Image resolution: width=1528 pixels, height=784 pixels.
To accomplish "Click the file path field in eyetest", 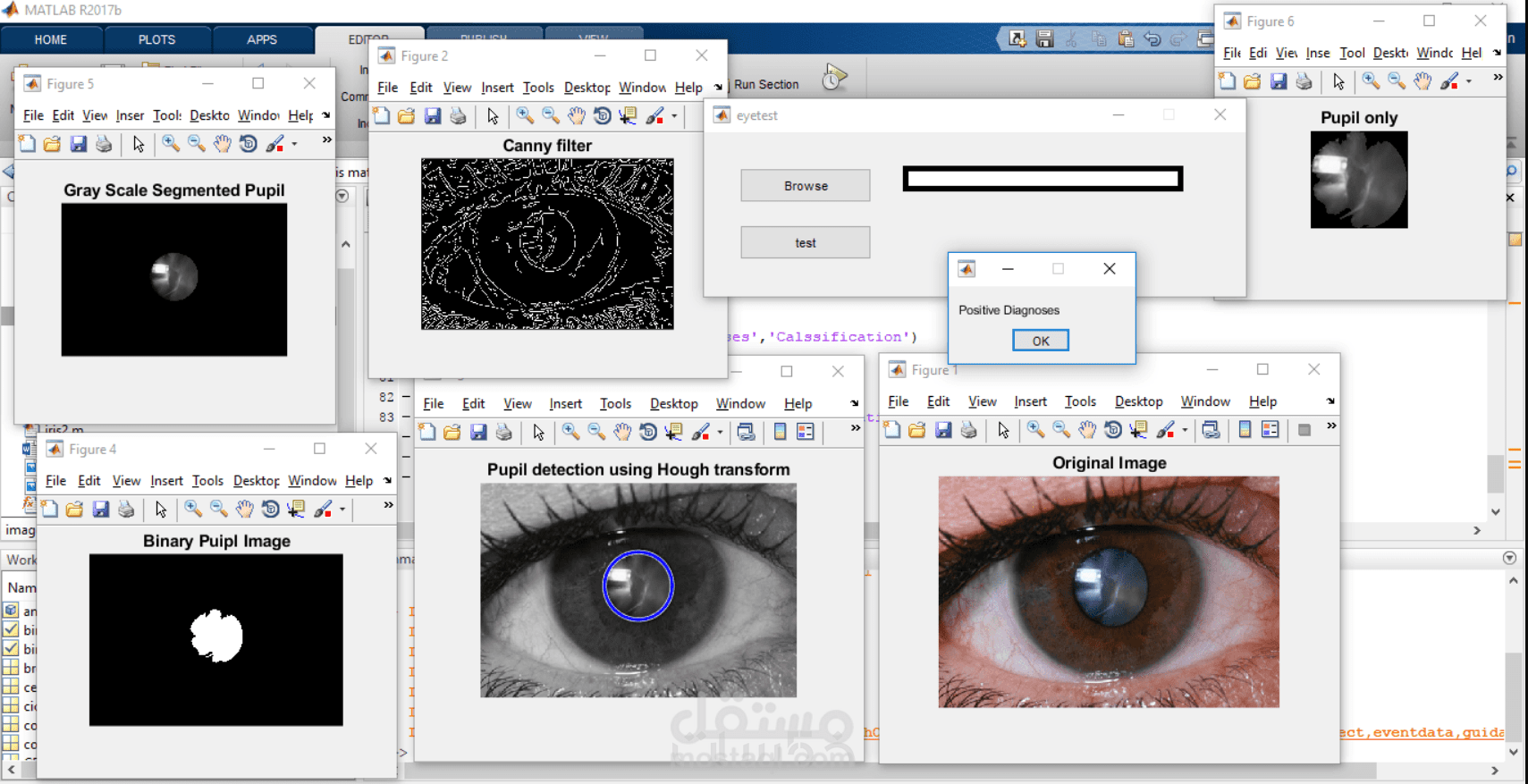I will 1043,179.
